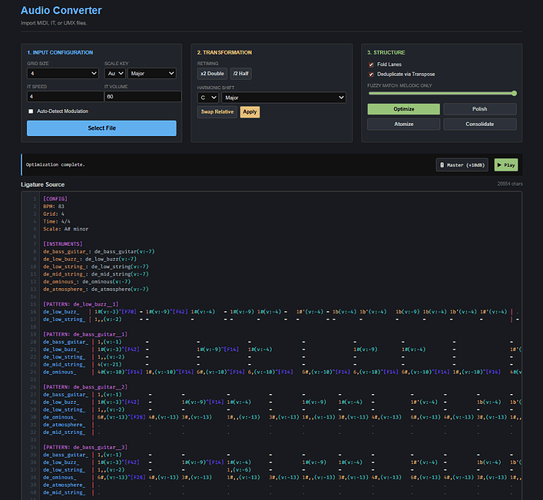This screenshot has height=500, width=543.
Task: Click the [PATTERN: de_low_buzz__1] header
Action: 81,304
